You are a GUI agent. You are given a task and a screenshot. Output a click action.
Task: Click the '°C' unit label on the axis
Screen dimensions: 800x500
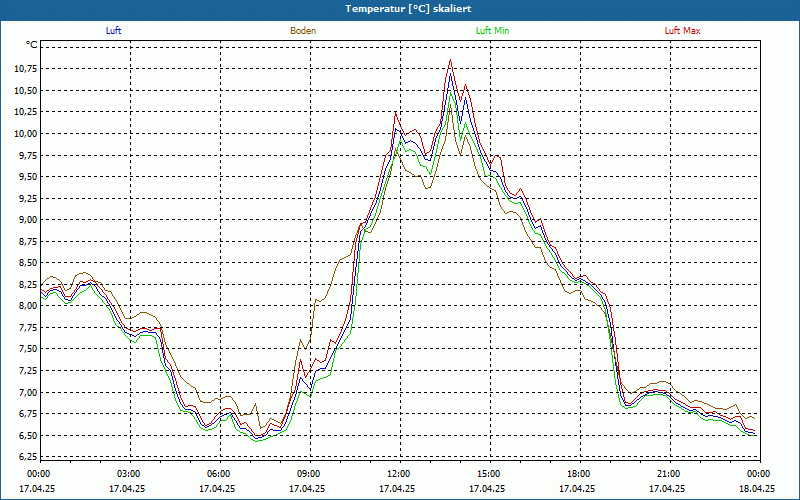pyautogui.click(x=32, y=45)
